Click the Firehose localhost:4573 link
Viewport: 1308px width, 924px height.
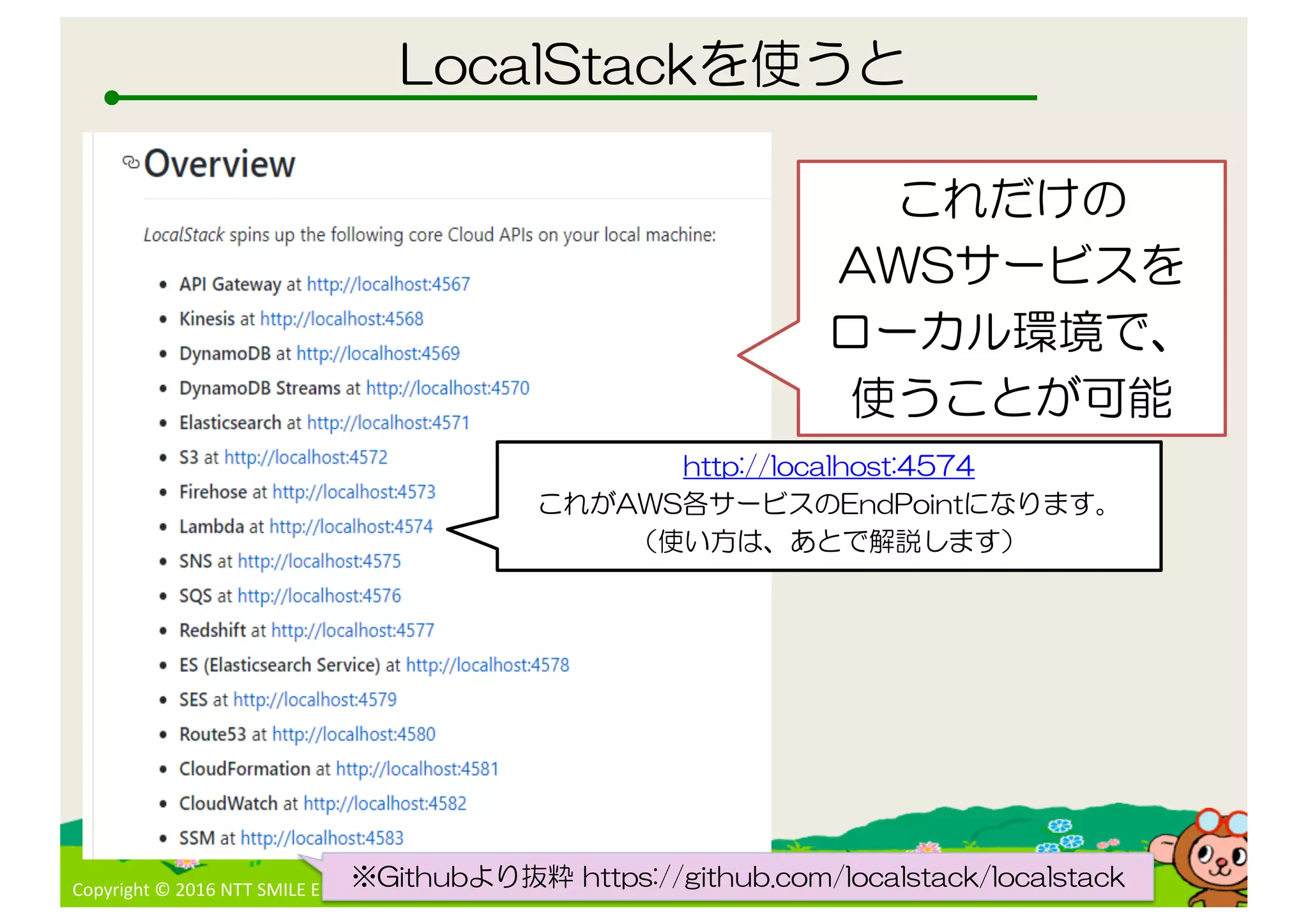pyautogui.click(x=354, y=492)
